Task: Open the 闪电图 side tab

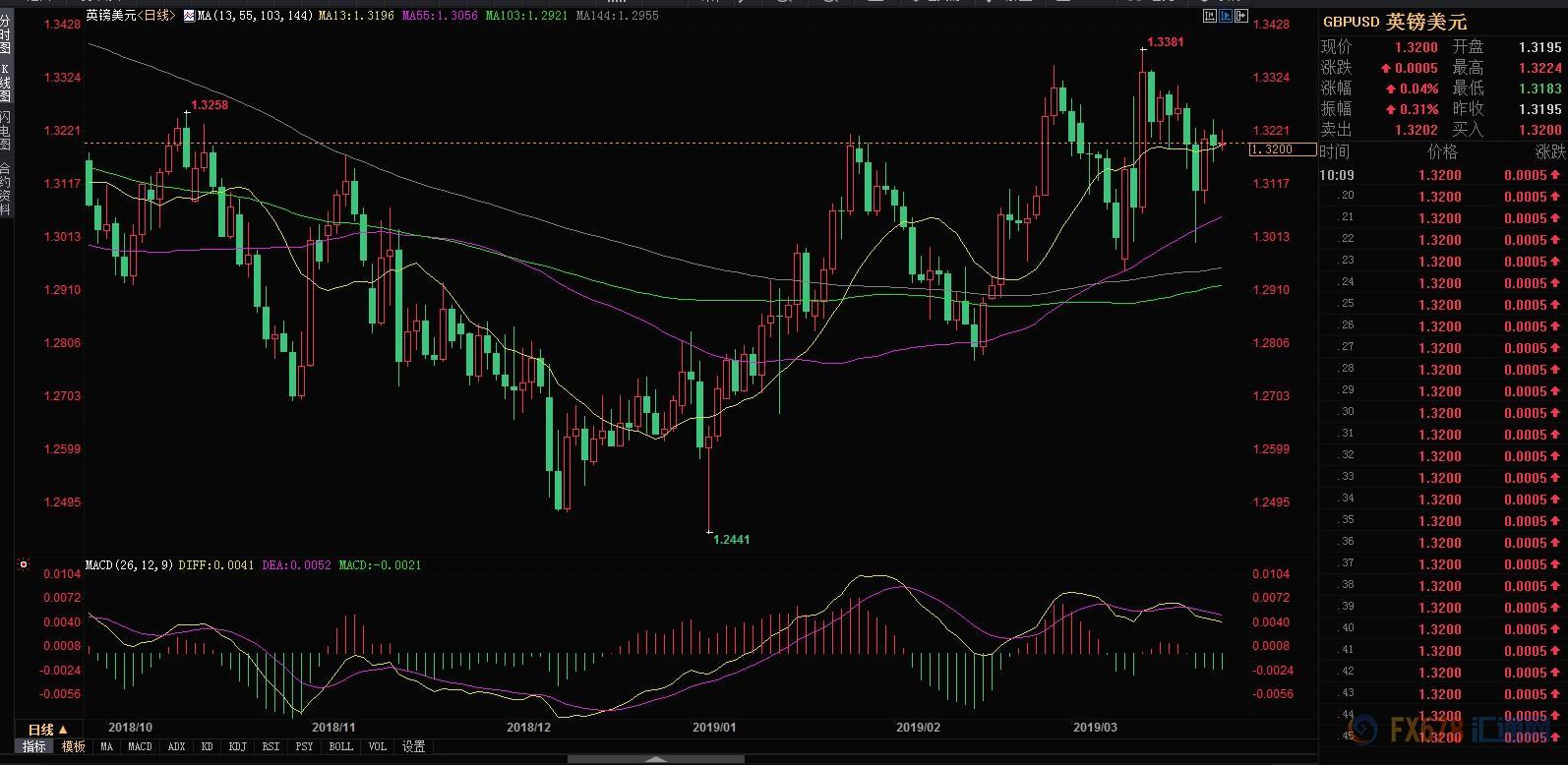Action: (5, 132)
